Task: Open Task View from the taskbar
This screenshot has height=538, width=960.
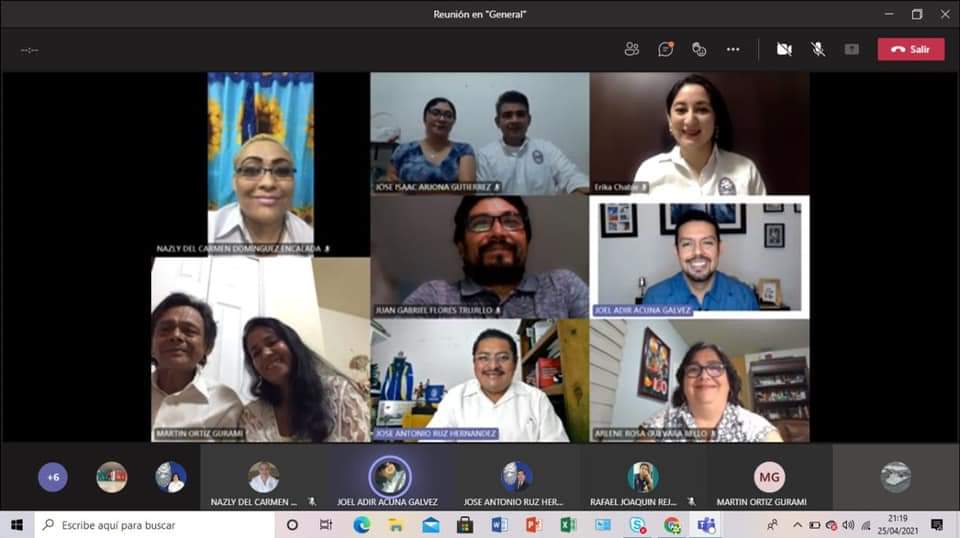Action: pyautogui.click(x=326, y=525)
